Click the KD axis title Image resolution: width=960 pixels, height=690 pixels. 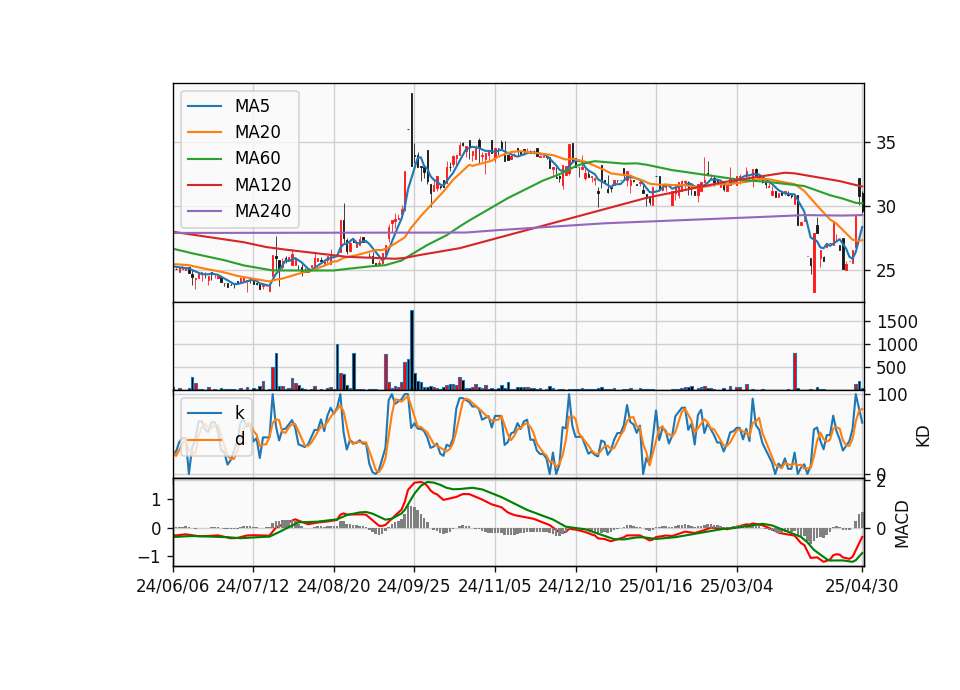point(923,436)
